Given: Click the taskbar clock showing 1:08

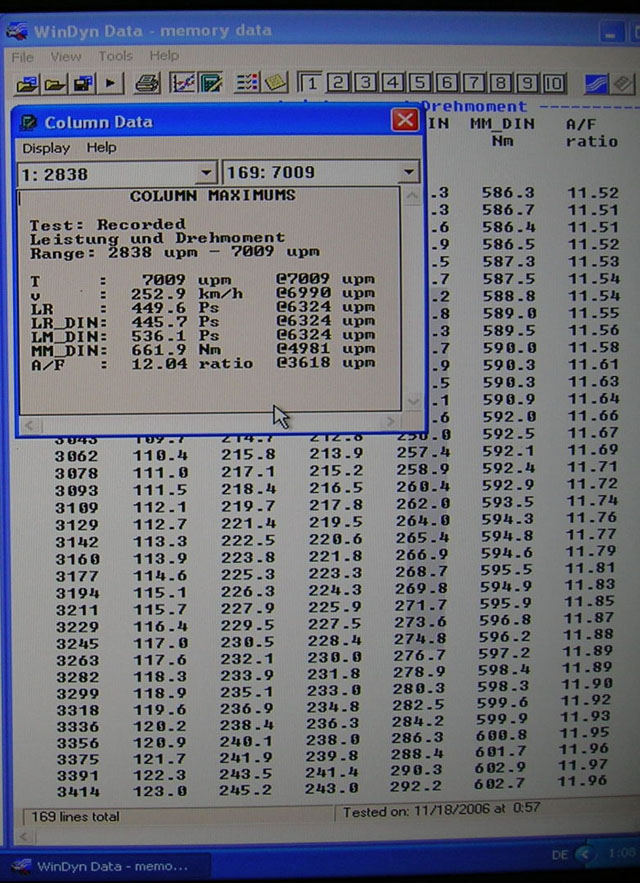Looking at the screenshot, I should coord(622,854).
